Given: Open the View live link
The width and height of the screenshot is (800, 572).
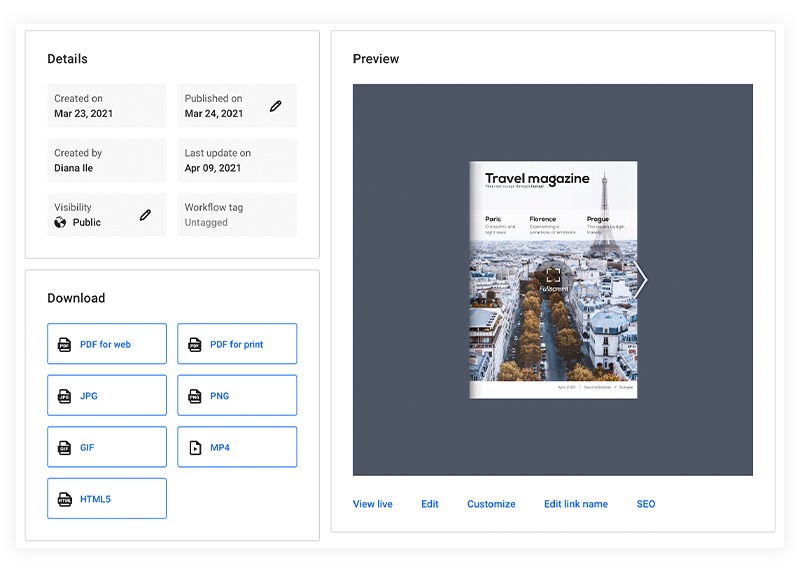Looking at the screenshot, I should 372,504.
